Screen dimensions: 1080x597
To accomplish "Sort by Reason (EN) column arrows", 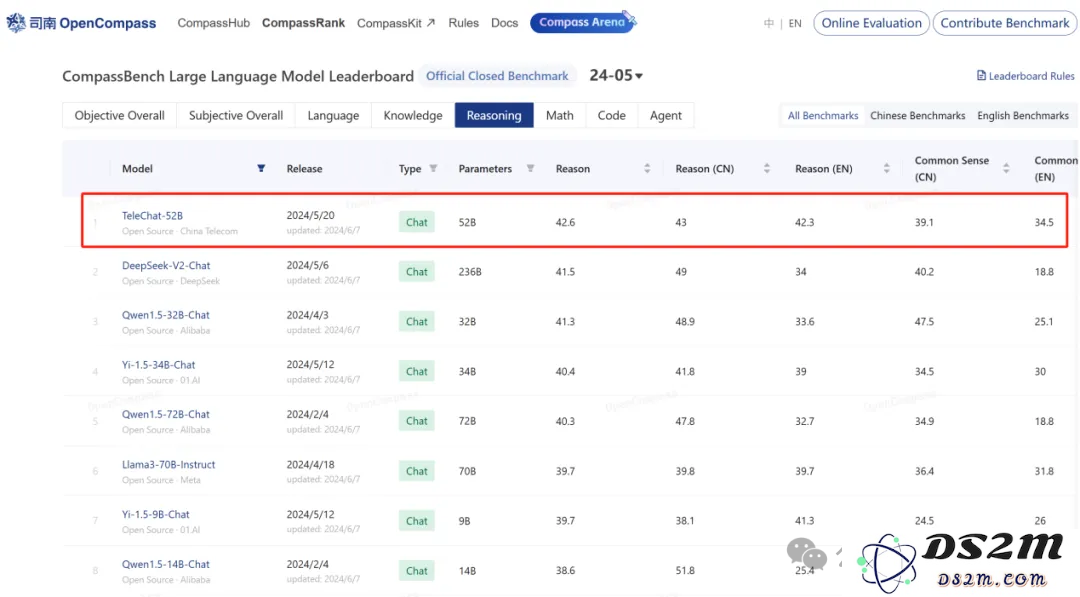I will point(886,168).
